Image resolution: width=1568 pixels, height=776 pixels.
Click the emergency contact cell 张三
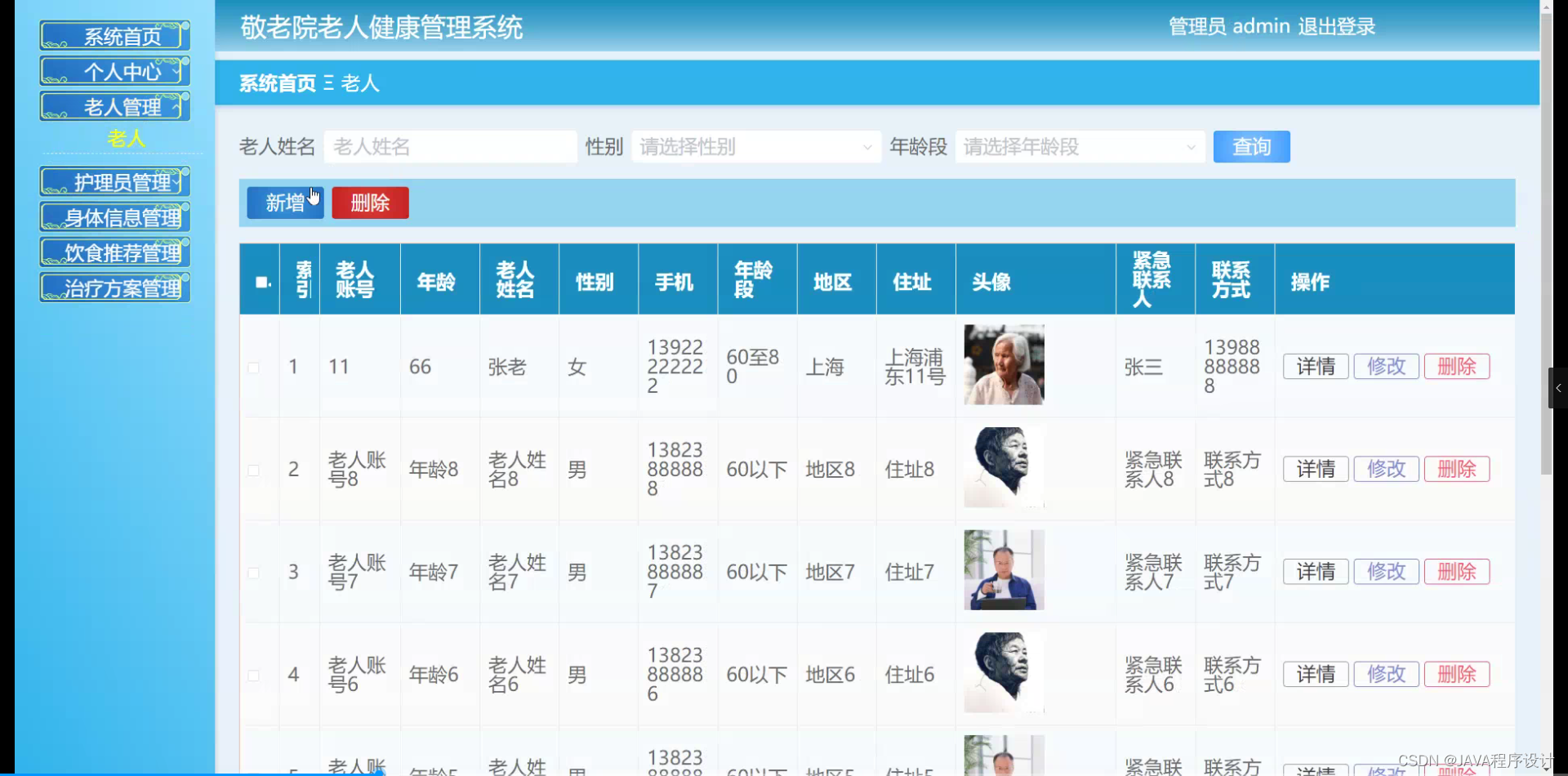(1143, 368)
